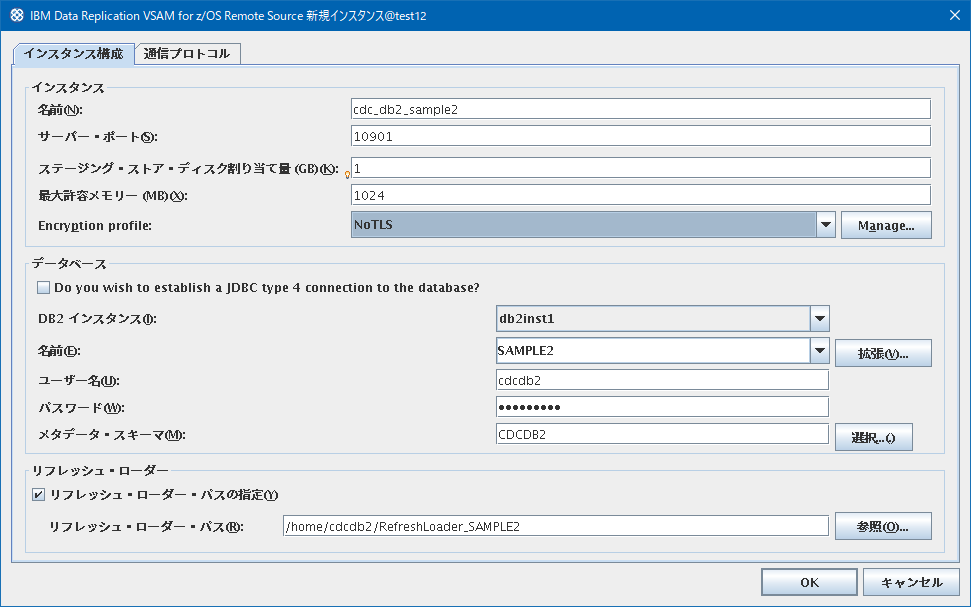Screen dimensions: 971x607
Task: Switch to the 通信プロトコル tab
Action: (187, 54)
